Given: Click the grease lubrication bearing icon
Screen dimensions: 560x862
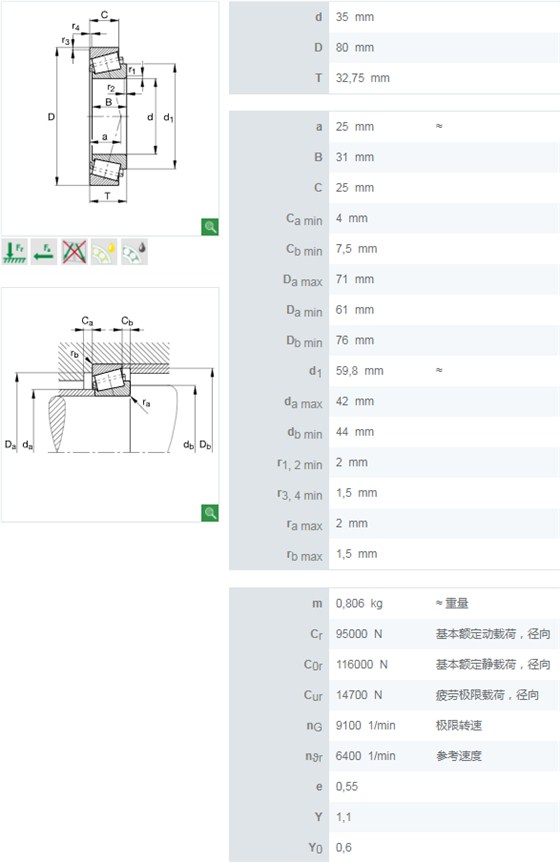Looking at the screenshot, I should [104, 252].
